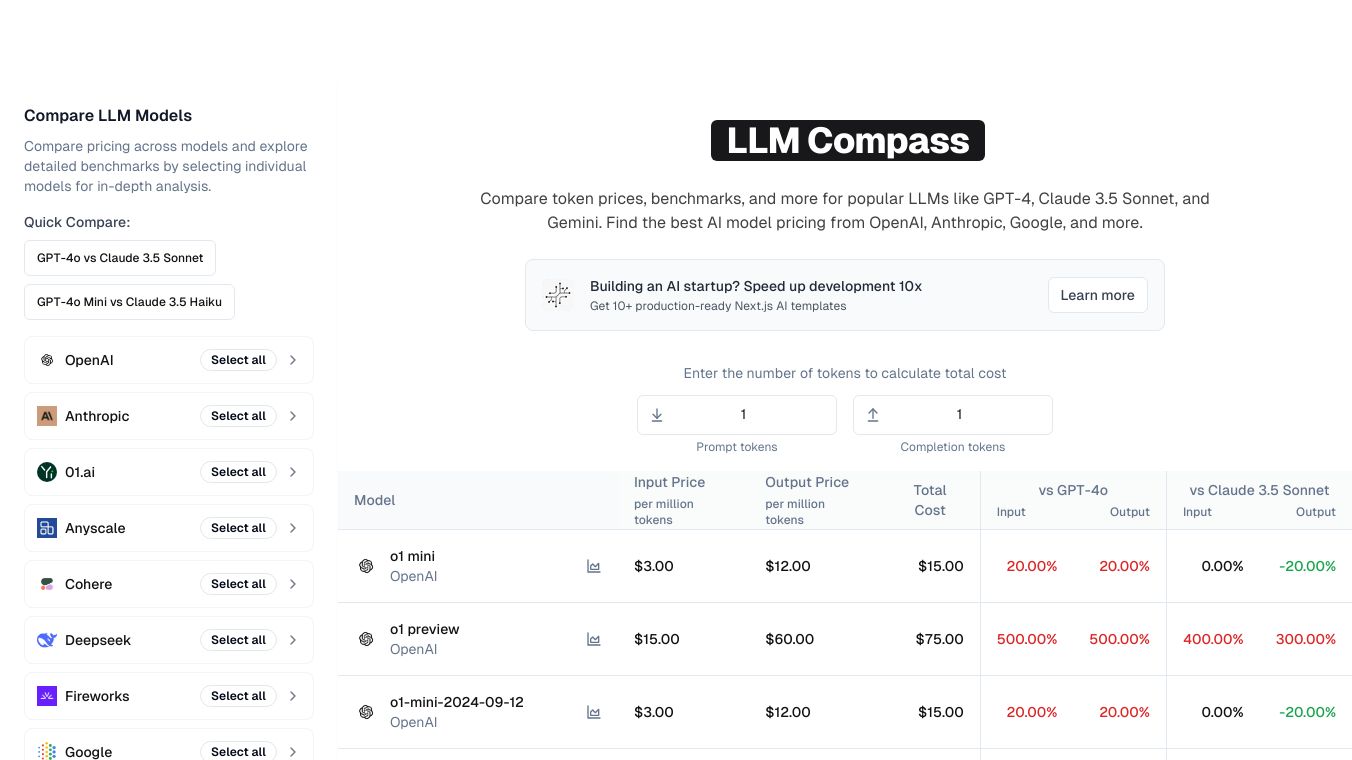Select all Anthropic models
The height and width of the screenshot is (760, 1352).
tap(238, 416)
